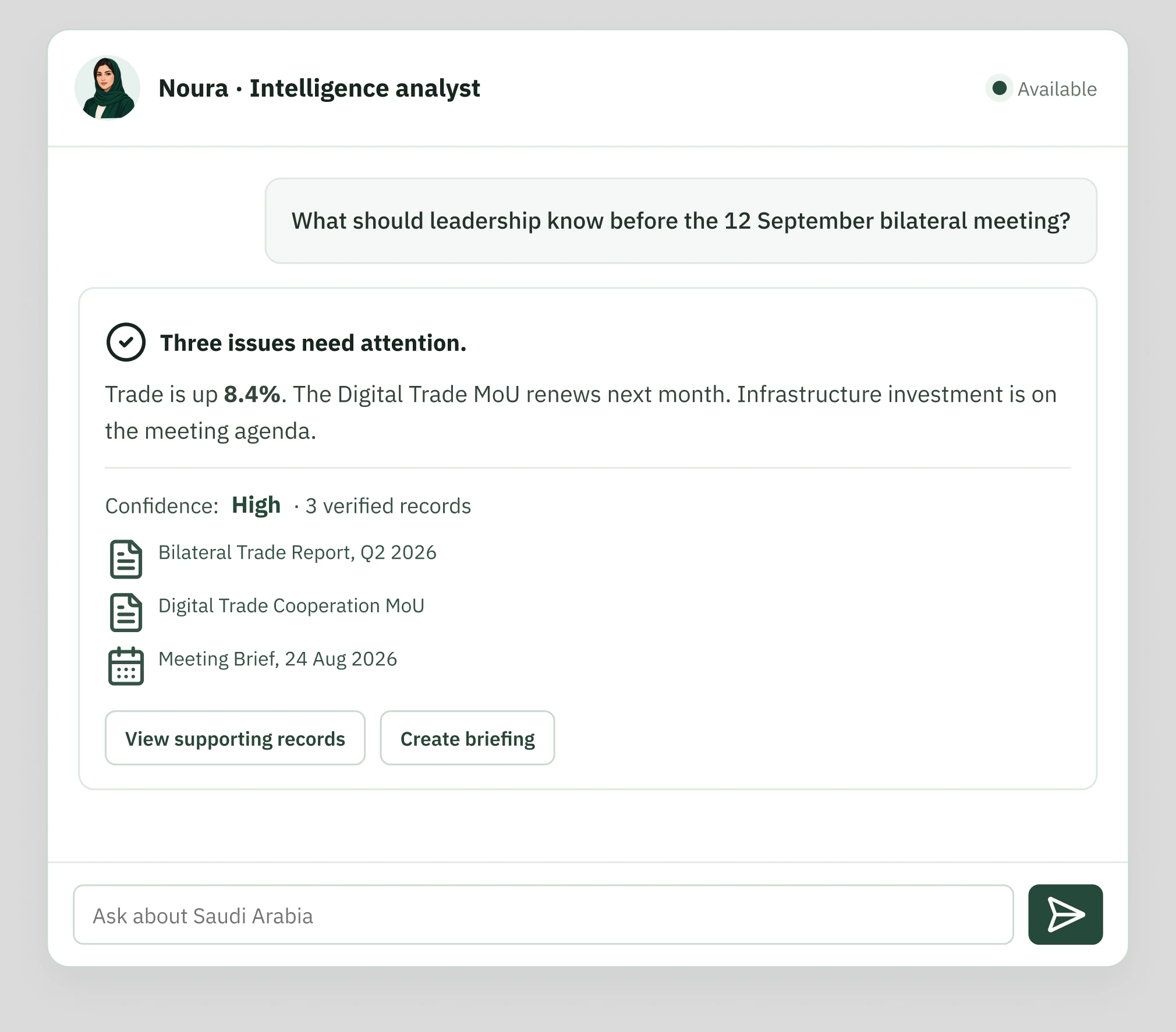This screenshot has width=1176, height=1032.
Task: Click the Noura · Intelligence analyst title
Action: (x=319, y=88)
